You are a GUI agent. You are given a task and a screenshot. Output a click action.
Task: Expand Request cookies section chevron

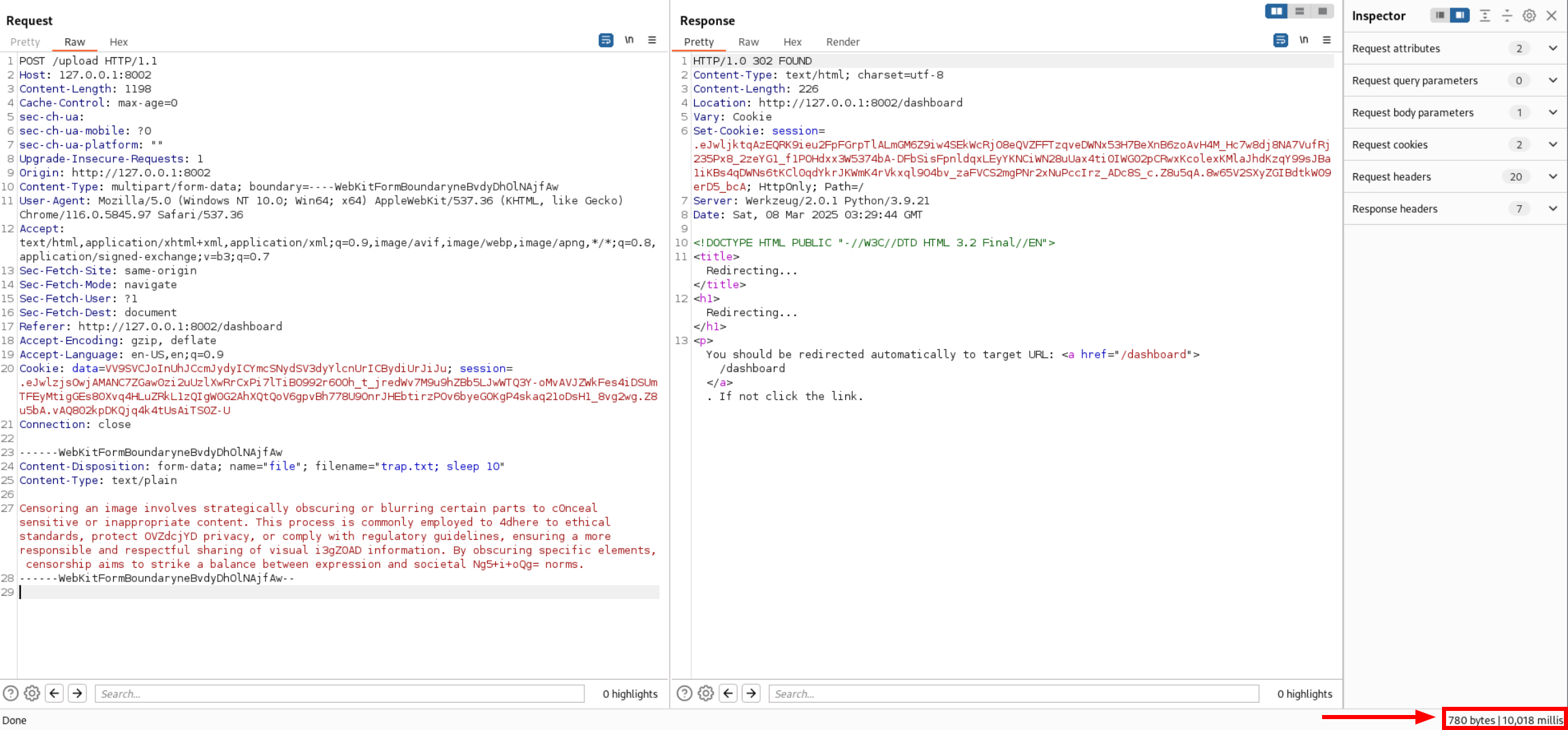[x=1553, y=145]
